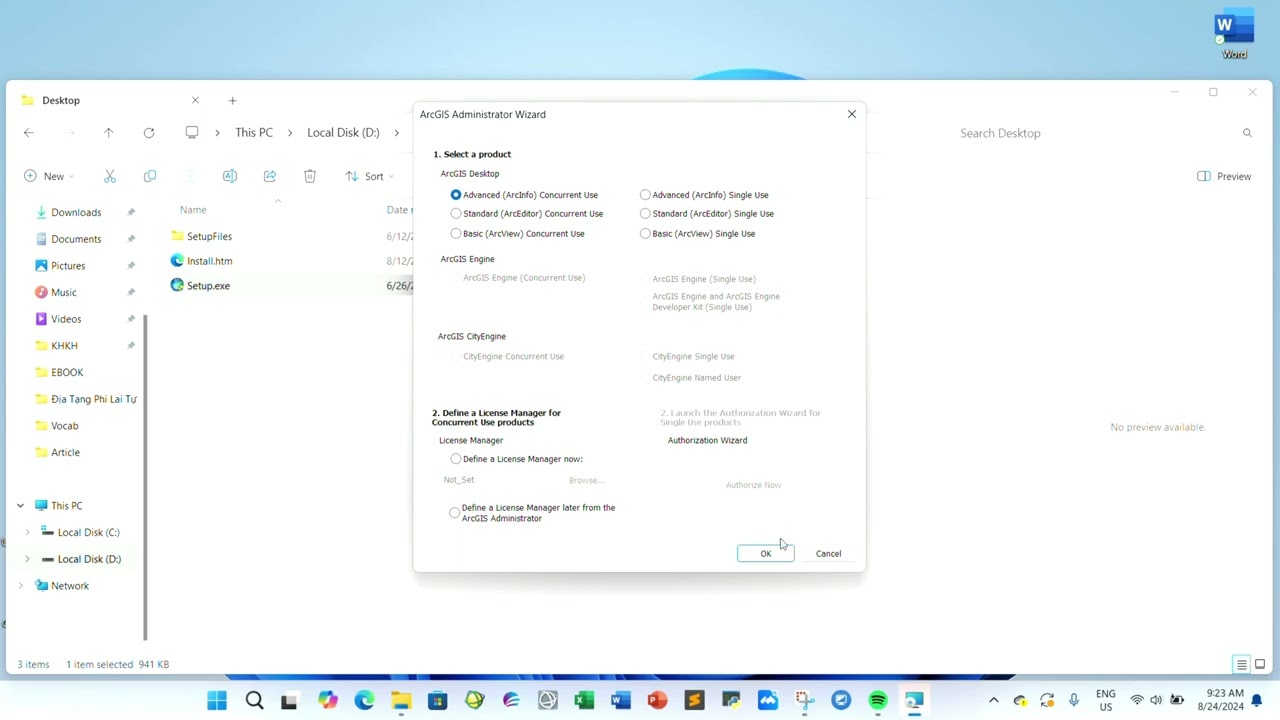Collapse the This PC tree node

[x=20, y=506]
